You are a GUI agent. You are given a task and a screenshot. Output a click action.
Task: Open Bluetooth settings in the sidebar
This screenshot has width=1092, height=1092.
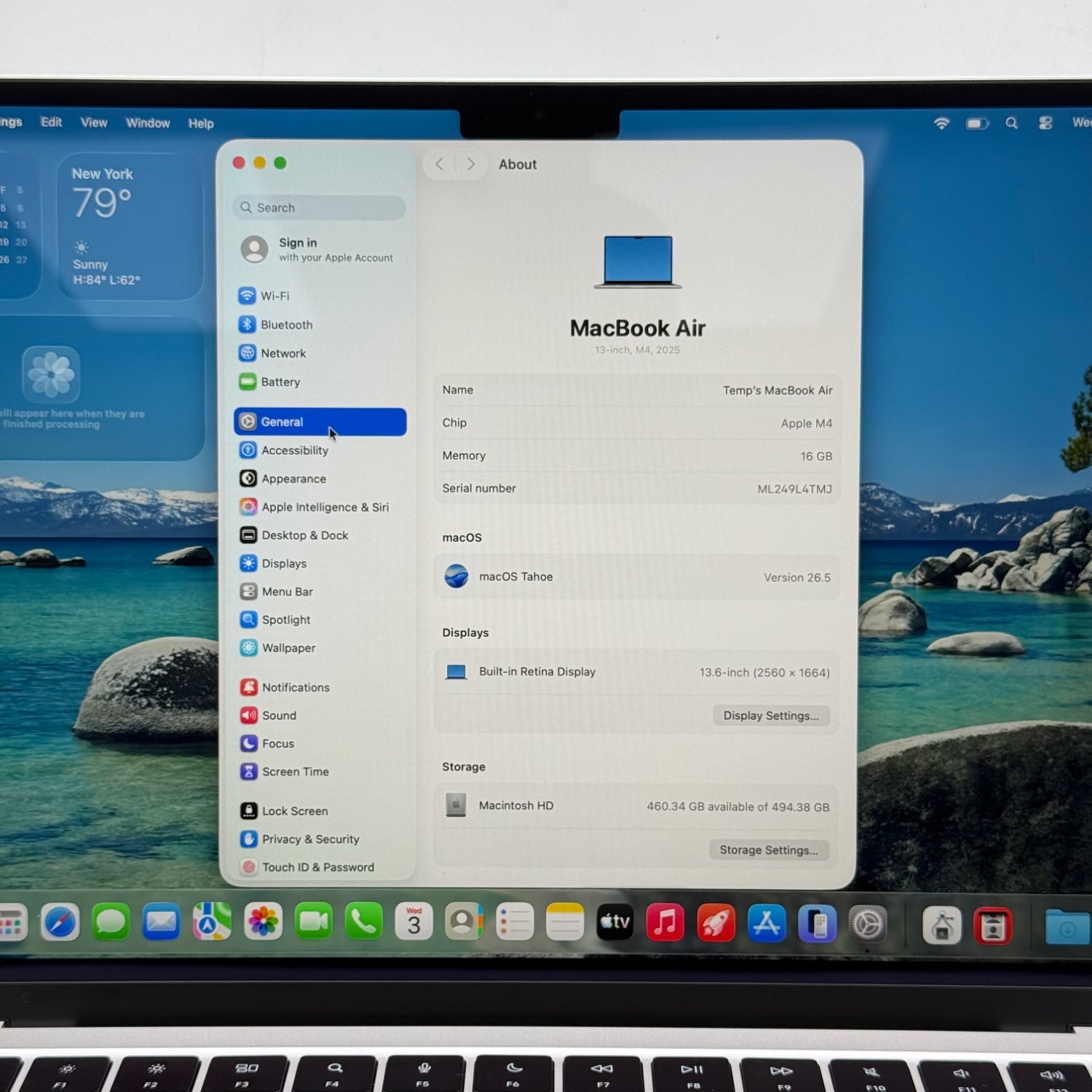(x=320, y=325)
